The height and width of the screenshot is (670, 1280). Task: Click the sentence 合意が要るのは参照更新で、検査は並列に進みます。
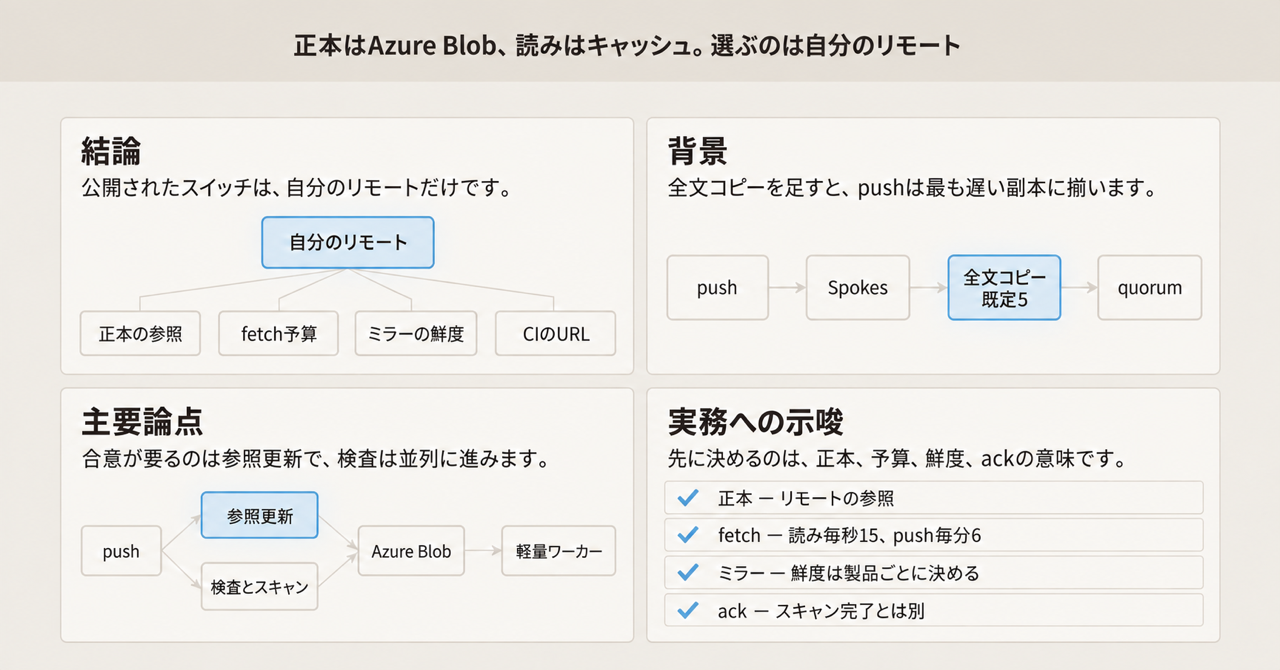(314, 459)
